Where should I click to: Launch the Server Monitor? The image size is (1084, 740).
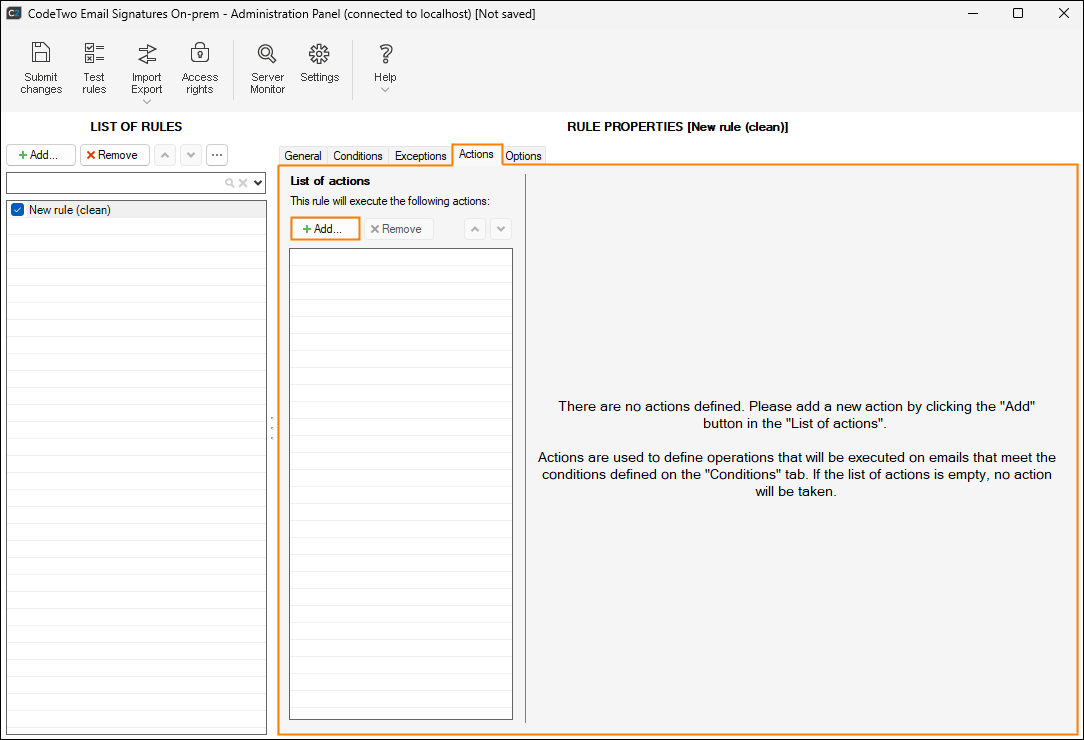tap(267, 54)
